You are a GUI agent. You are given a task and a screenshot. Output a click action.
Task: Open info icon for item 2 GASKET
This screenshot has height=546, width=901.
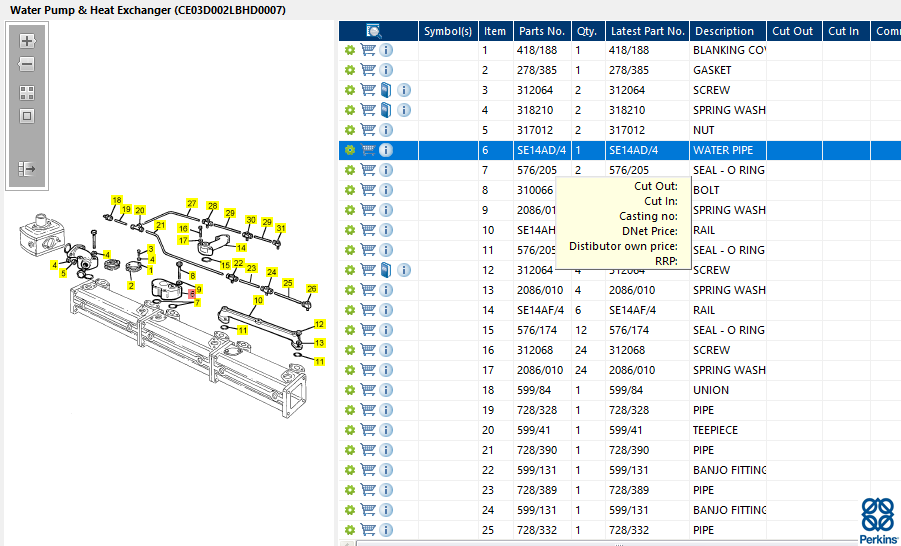pos(386,70)
